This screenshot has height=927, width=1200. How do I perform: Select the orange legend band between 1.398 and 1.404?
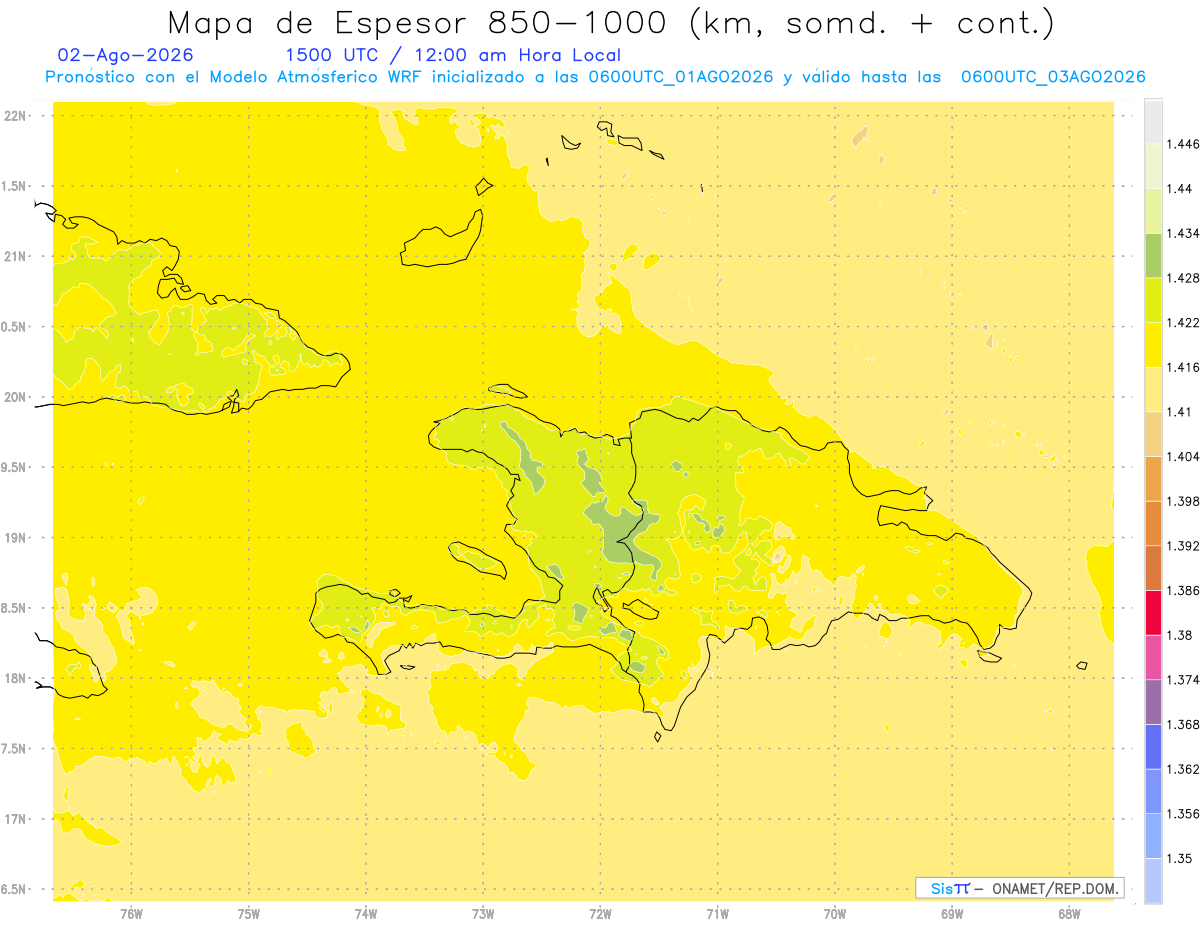1153,478
